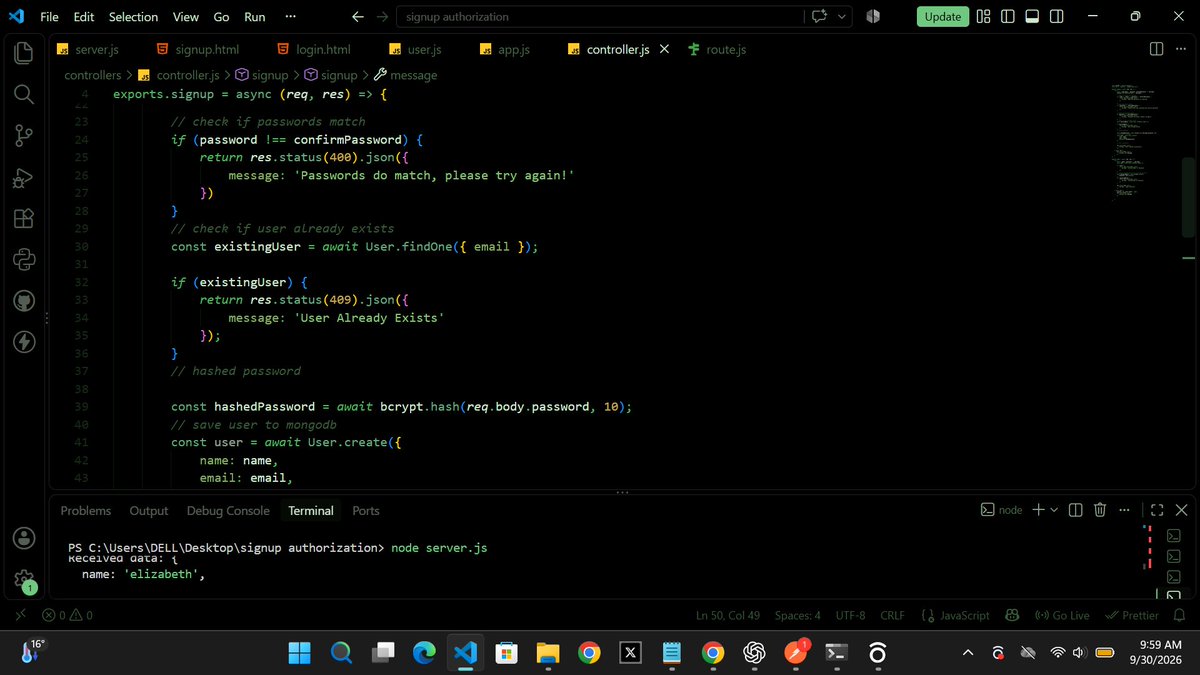
Task: Open the Copilot chat icon
Action: (x=821, y=16)
